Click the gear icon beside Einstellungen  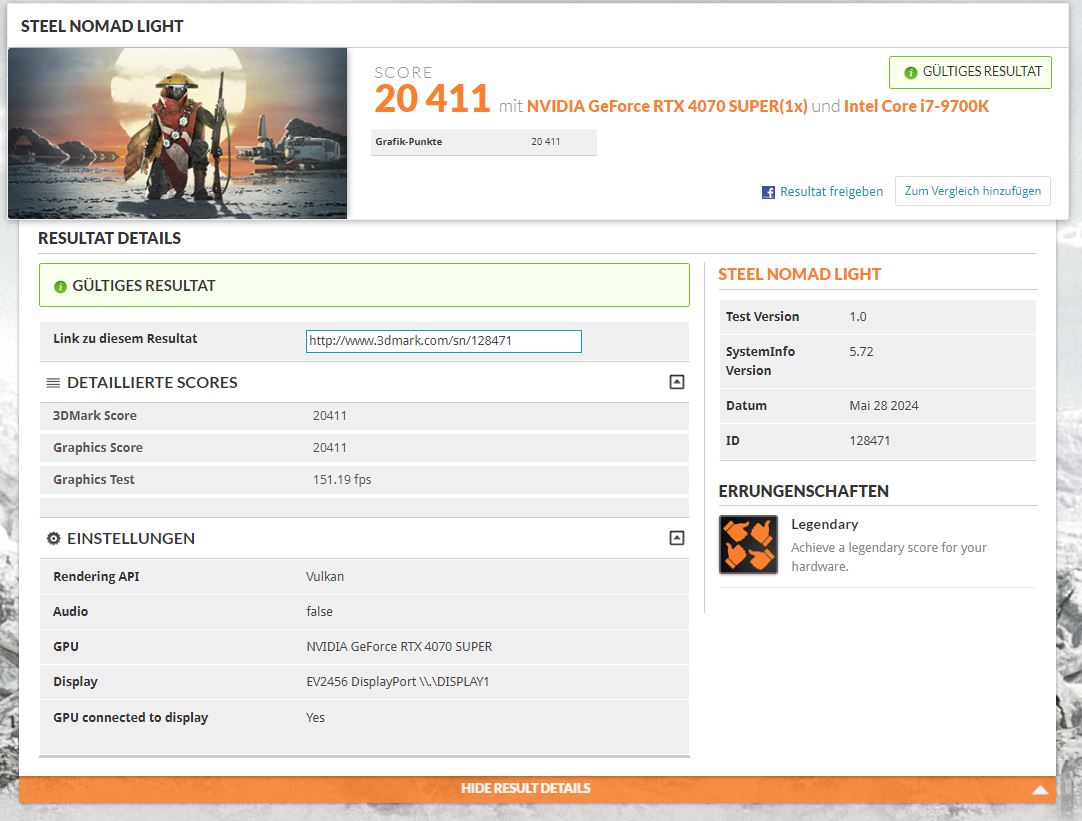pyautogui.click(x=53, y=538)
